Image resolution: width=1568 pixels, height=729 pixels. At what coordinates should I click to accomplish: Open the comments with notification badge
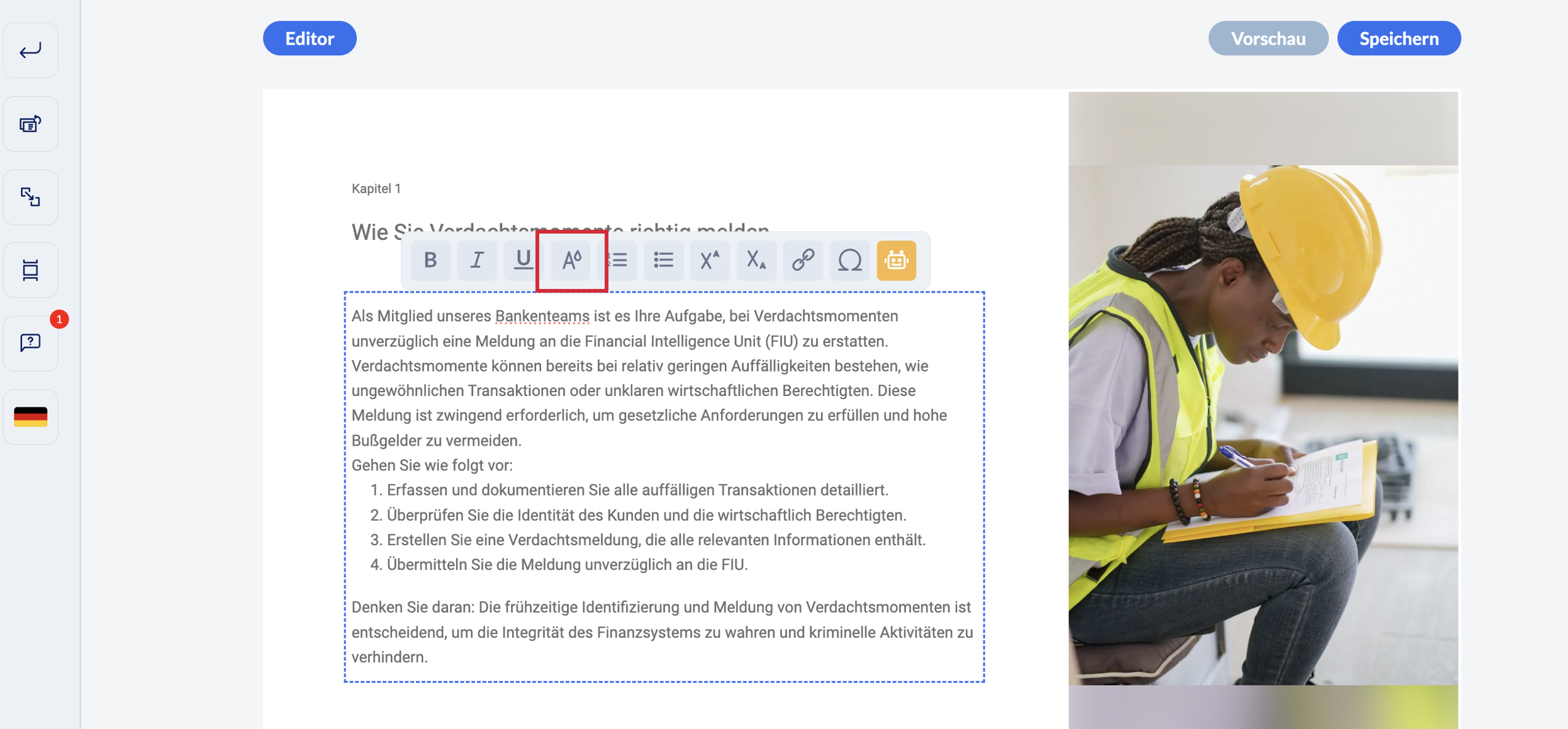[x=30, y=342]
